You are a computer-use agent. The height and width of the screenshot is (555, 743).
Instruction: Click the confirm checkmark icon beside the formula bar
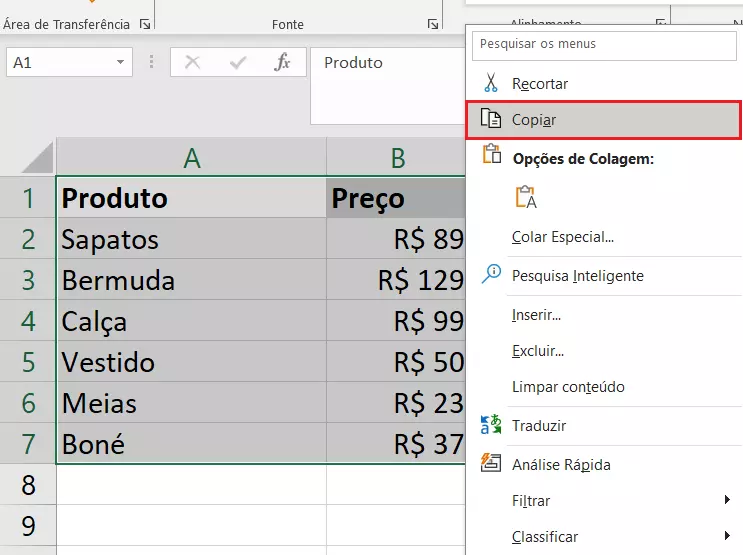(x=238, y=63)
